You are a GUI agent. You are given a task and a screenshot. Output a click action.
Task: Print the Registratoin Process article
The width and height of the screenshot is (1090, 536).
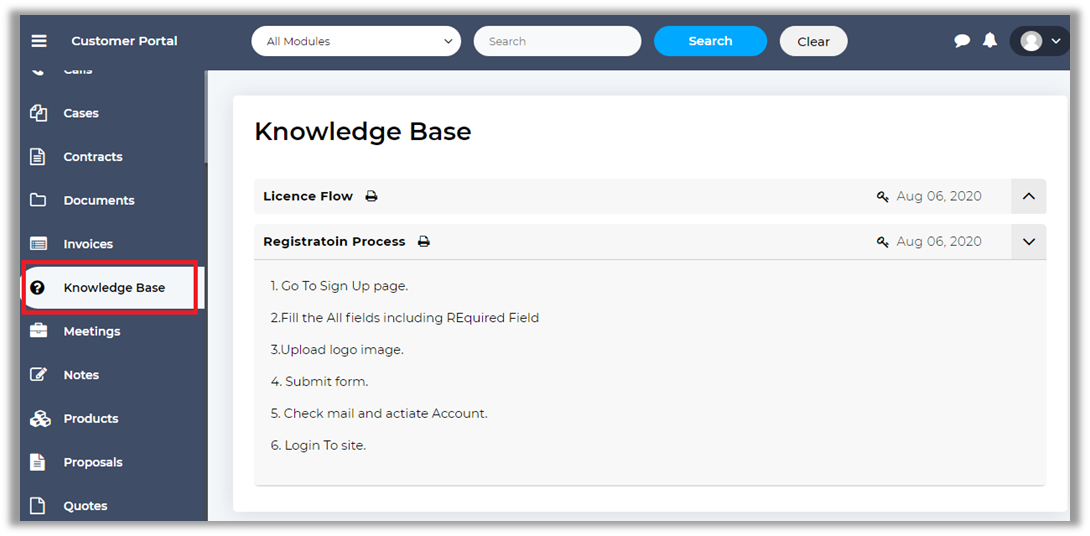tap(423, 242)
